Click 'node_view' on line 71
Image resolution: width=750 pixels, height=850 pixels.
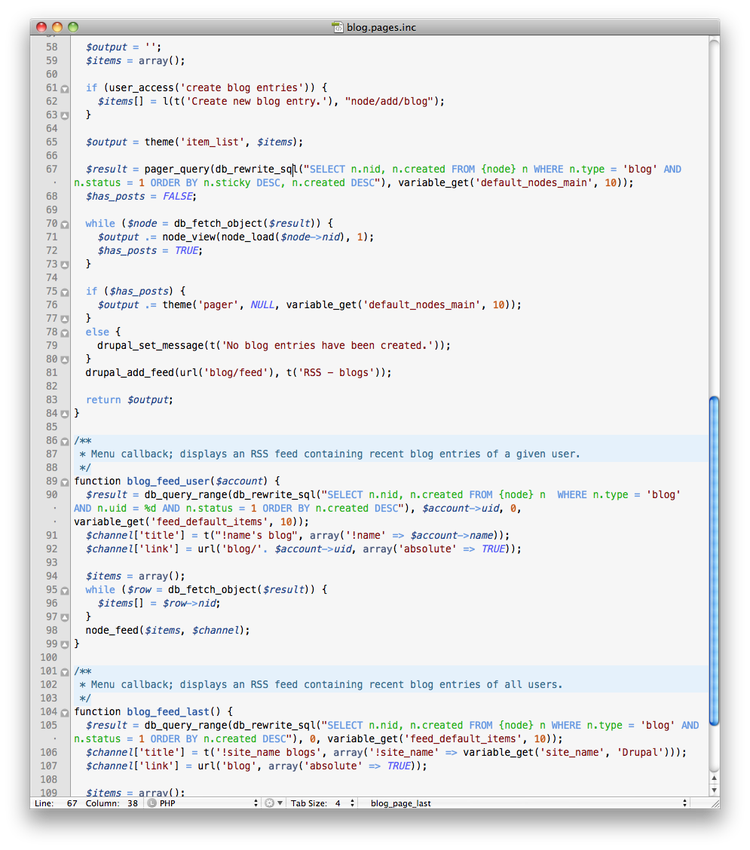click(189, 237)
